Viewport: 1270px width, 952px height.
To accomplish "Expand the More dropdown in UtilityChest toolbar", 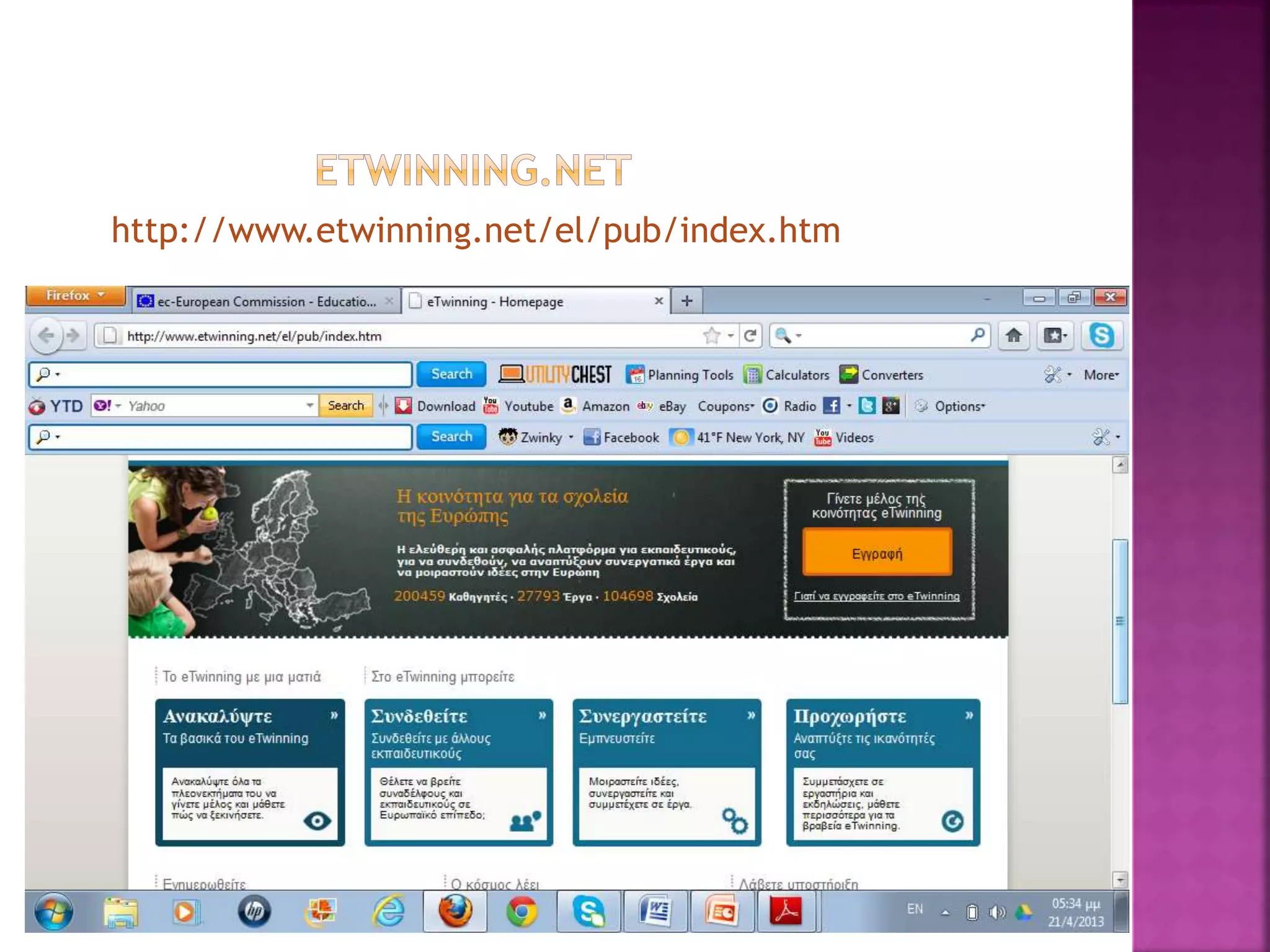I will pos(1101,374).
